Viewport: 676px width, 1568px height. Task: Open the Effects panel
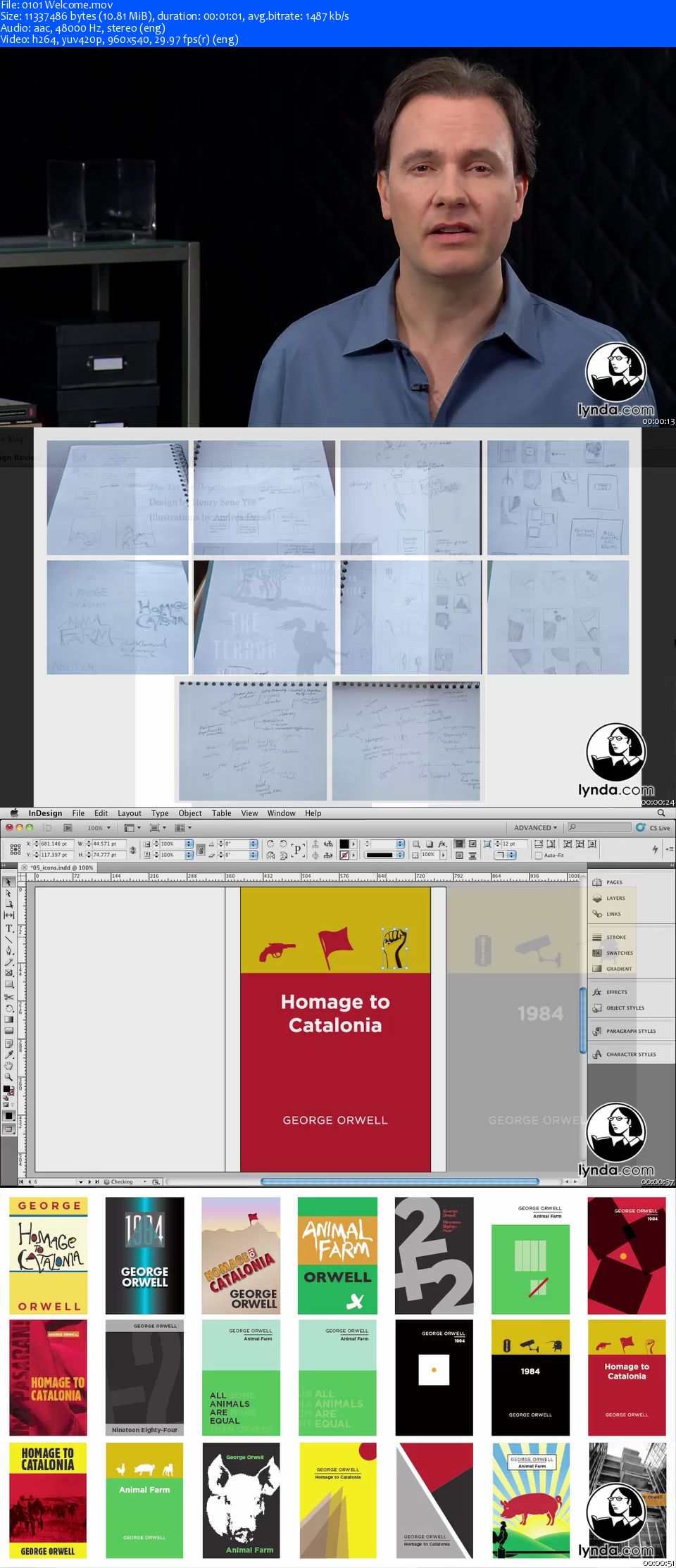click(x=611, y=992)
